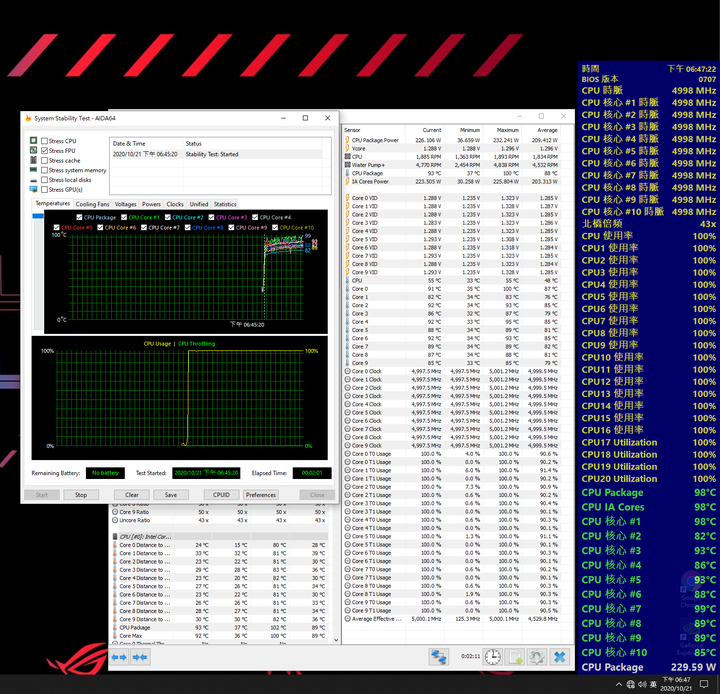Toggle CPU Core #1 graph checkbox
This screenshot has width=720, height=694.
click(124, 217)
